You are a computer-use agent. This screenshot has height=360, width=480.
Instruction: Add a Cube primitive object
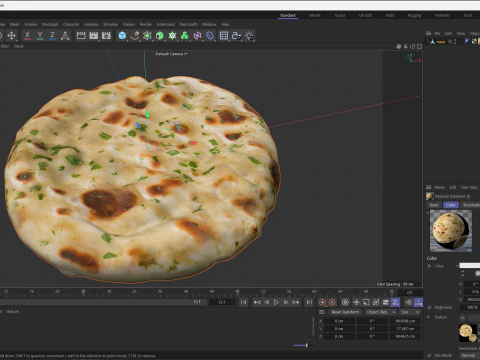[122, 35]
